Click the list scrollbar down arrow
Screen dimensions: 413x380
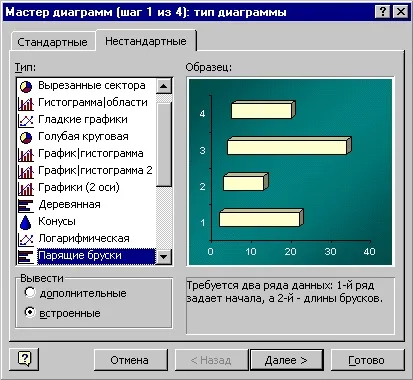164,257
